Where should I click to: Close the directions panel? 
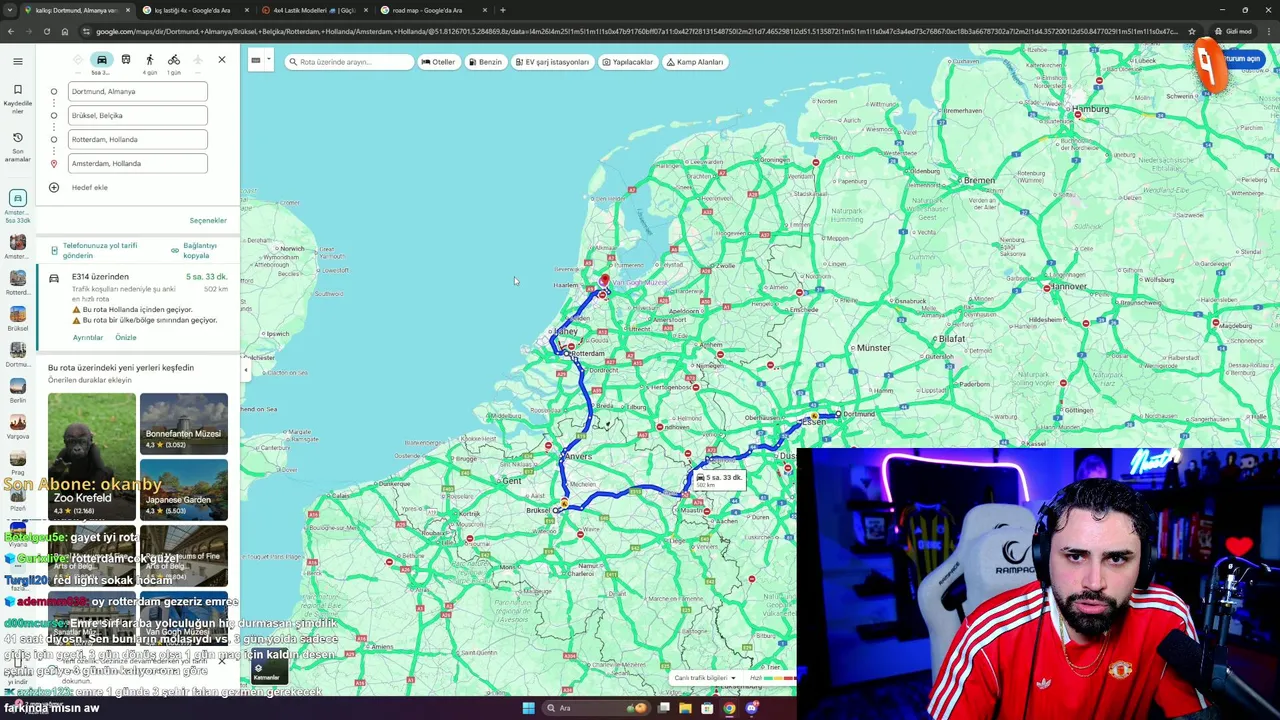point(222,60)
